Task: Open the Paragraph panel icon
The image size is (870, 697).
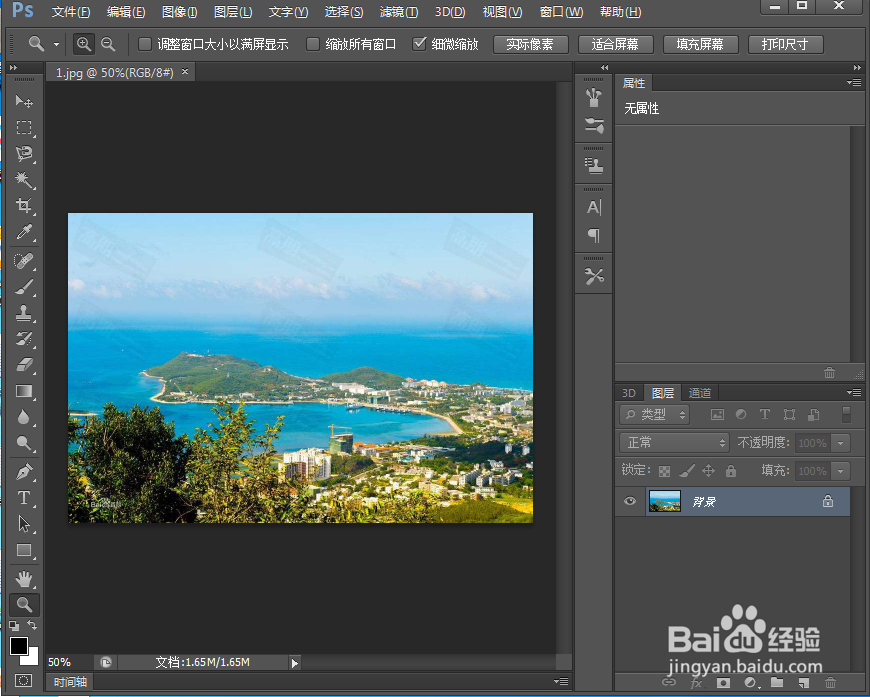Action: [x=594, y=235]
